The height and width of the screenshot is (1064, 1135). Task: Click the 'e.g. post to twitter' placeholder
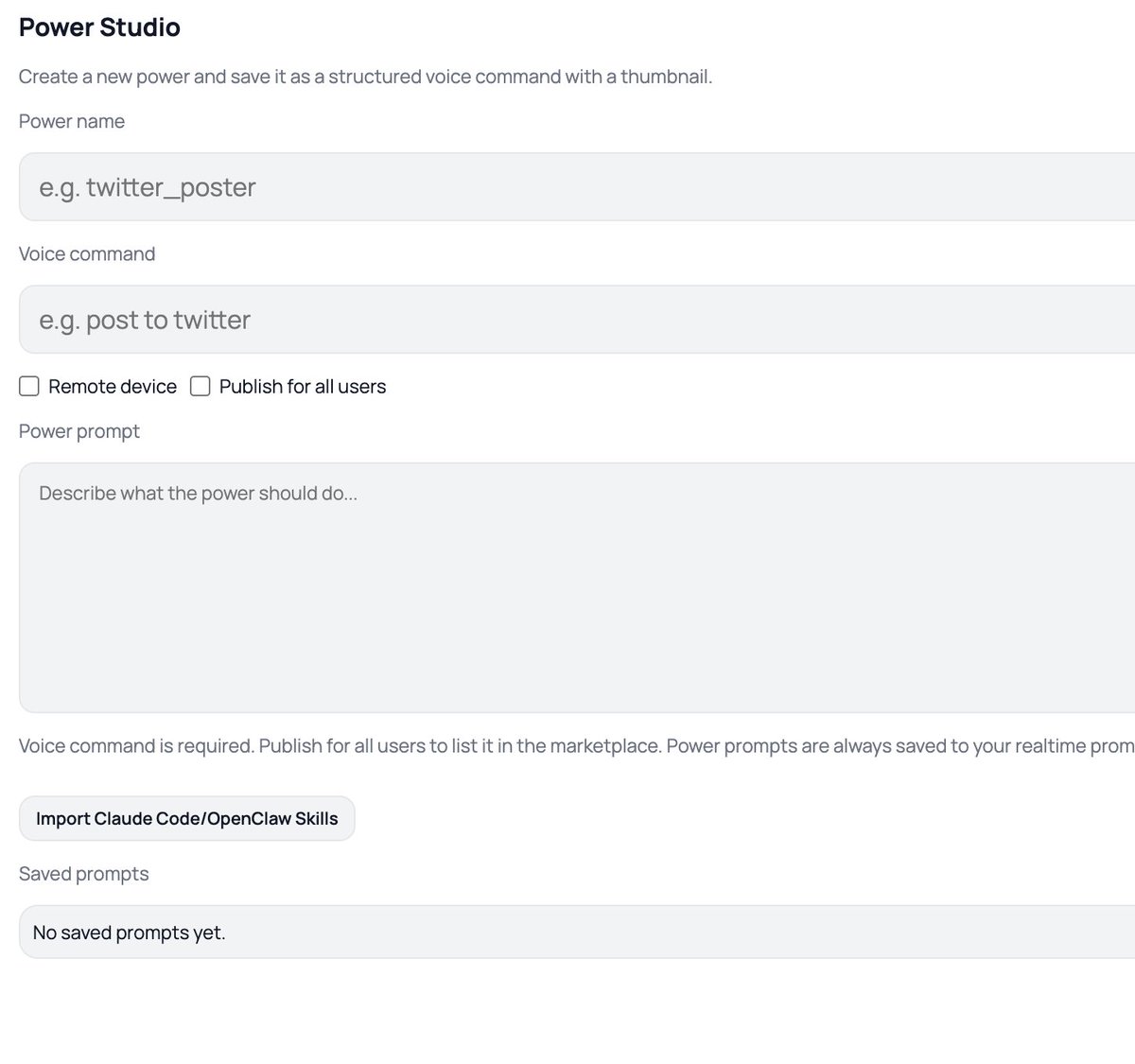pos(145,320)
